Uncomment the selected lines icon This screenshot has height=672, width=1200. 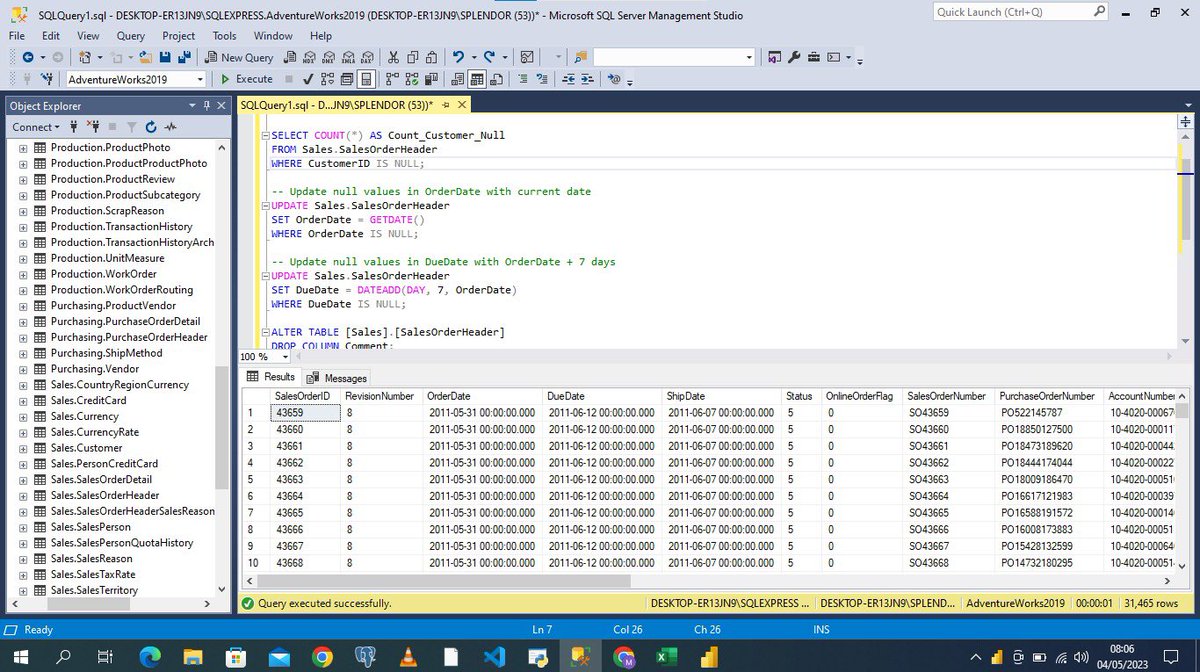click(x=541, y=79)
